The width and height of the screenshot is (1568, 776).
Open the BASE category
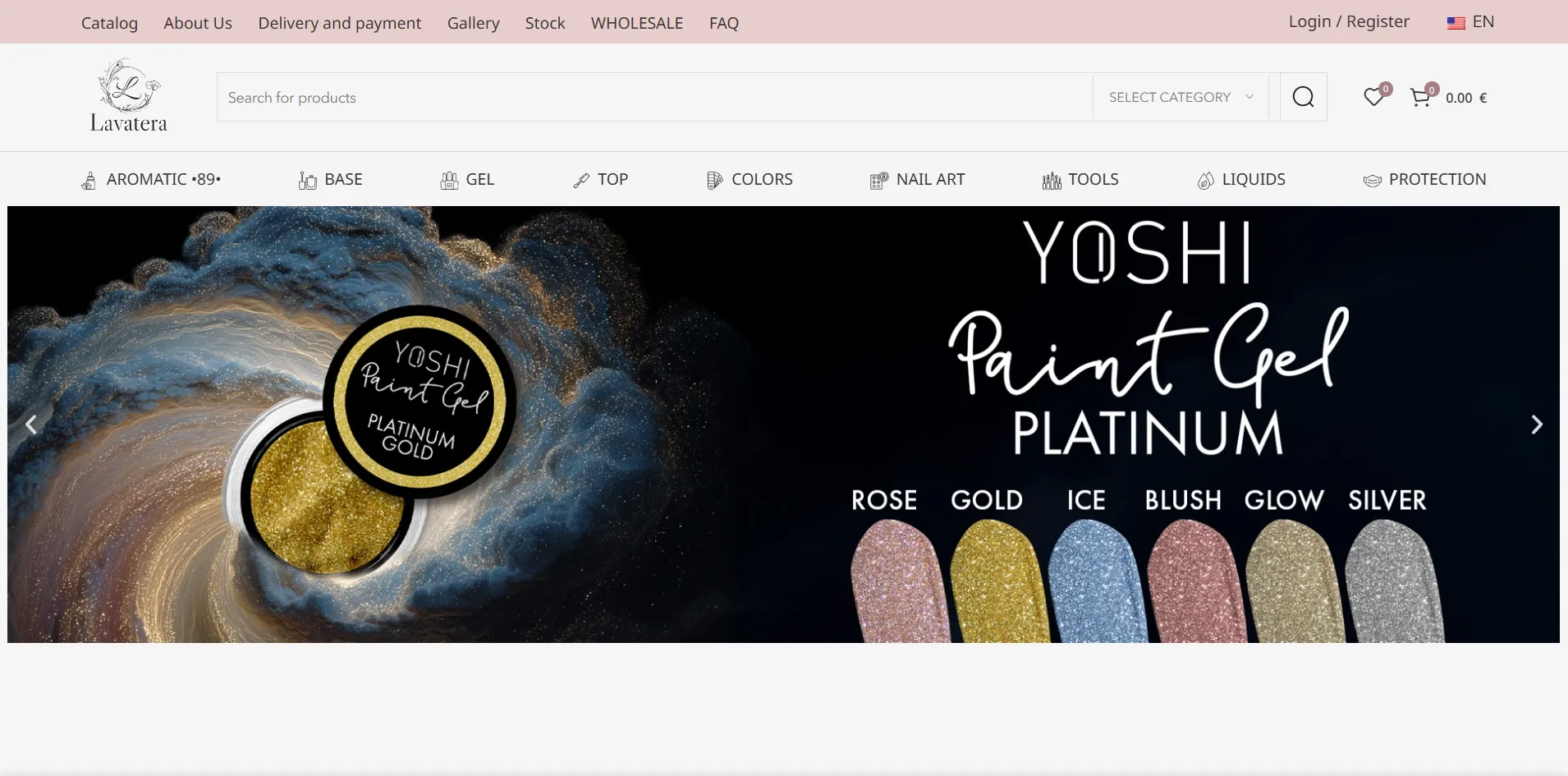343,179
